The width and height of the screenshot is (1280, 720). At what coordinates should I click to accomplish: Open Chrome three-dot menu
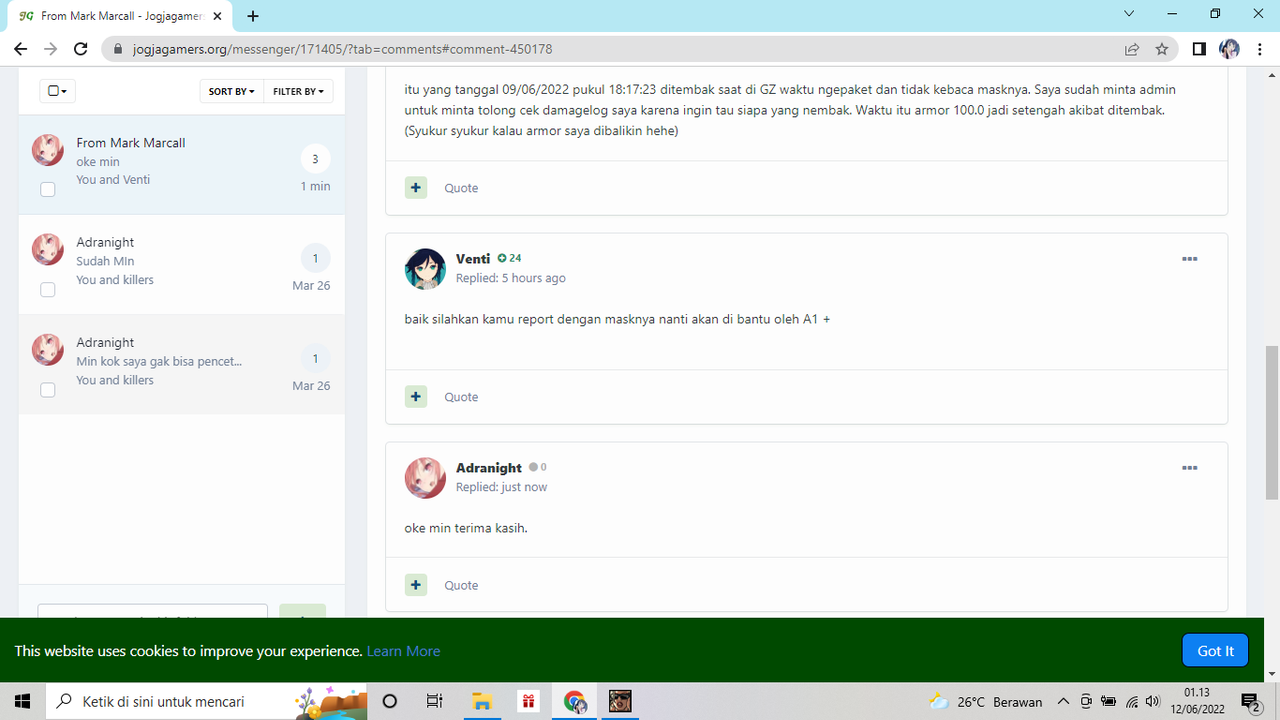click(1260, 49)
